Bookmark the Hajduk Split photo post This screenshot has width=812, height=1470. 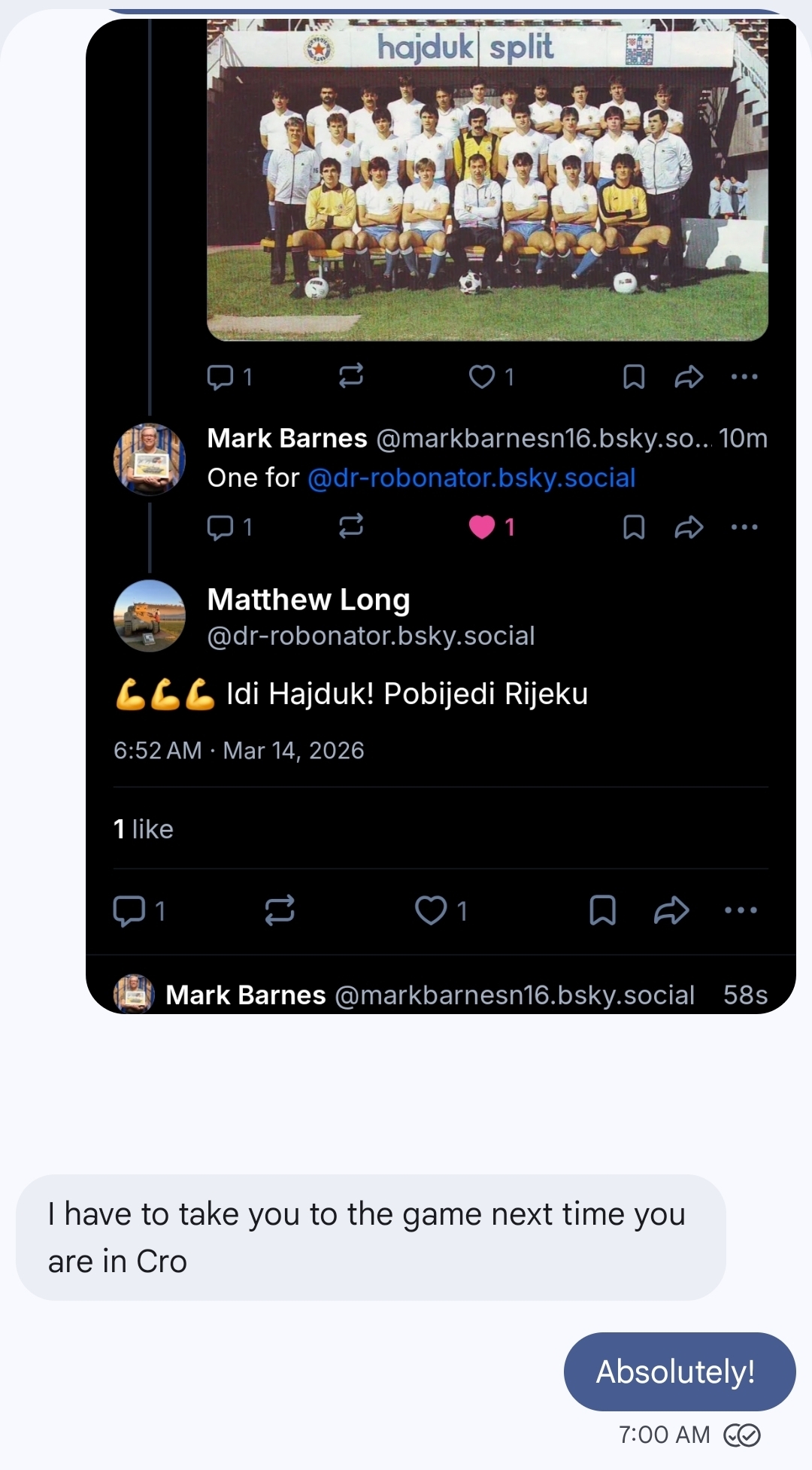[x=634, y=376]
